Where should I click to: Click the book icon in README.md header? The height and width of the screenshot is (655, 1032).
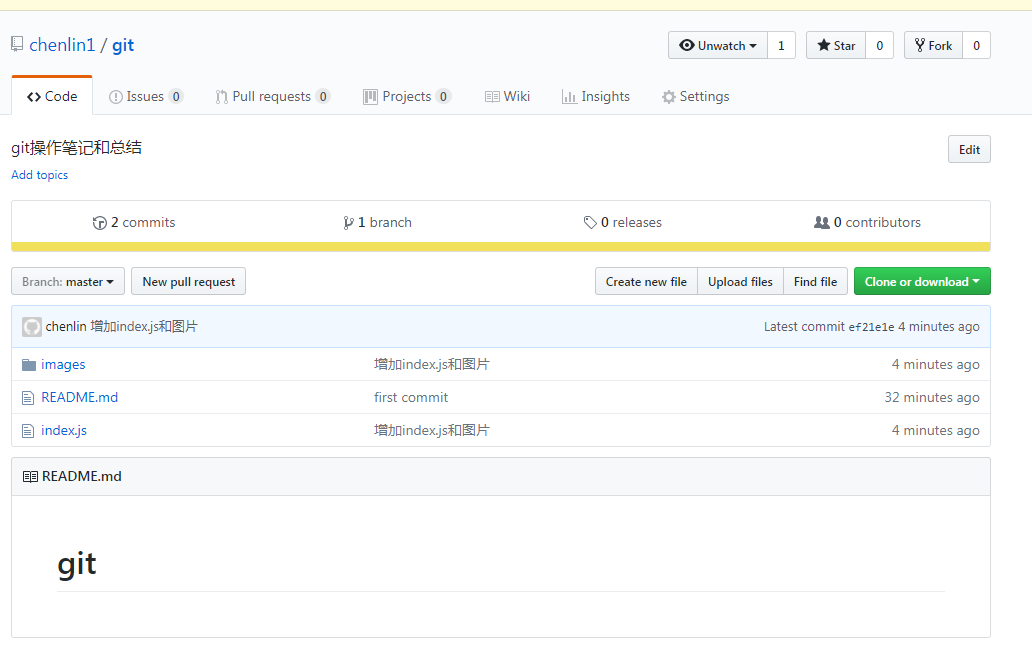click(30, 477)
